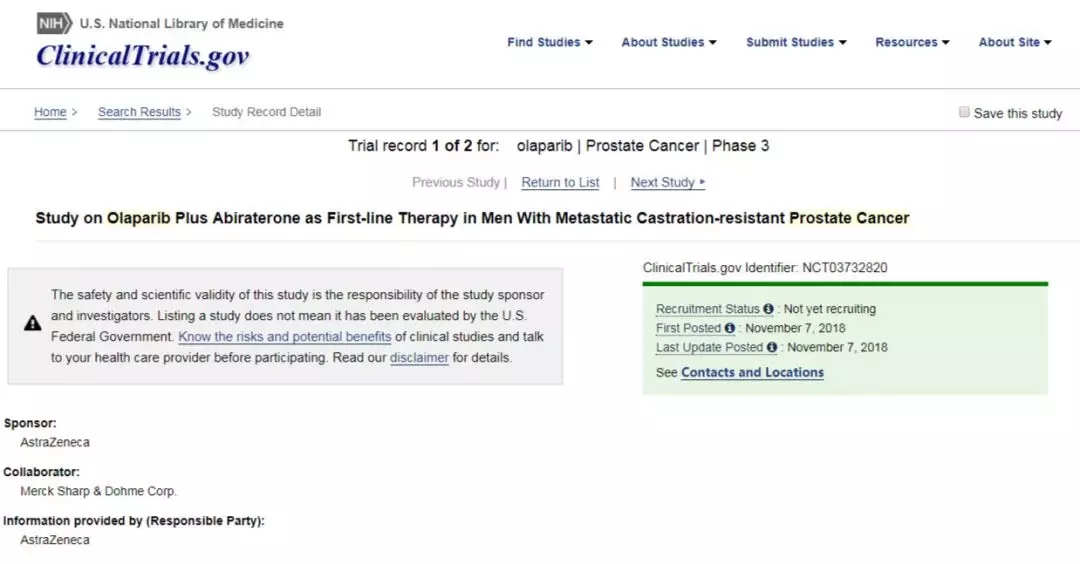
Task: Expand the Find Studies menu
Action: (x=549, y=42)
